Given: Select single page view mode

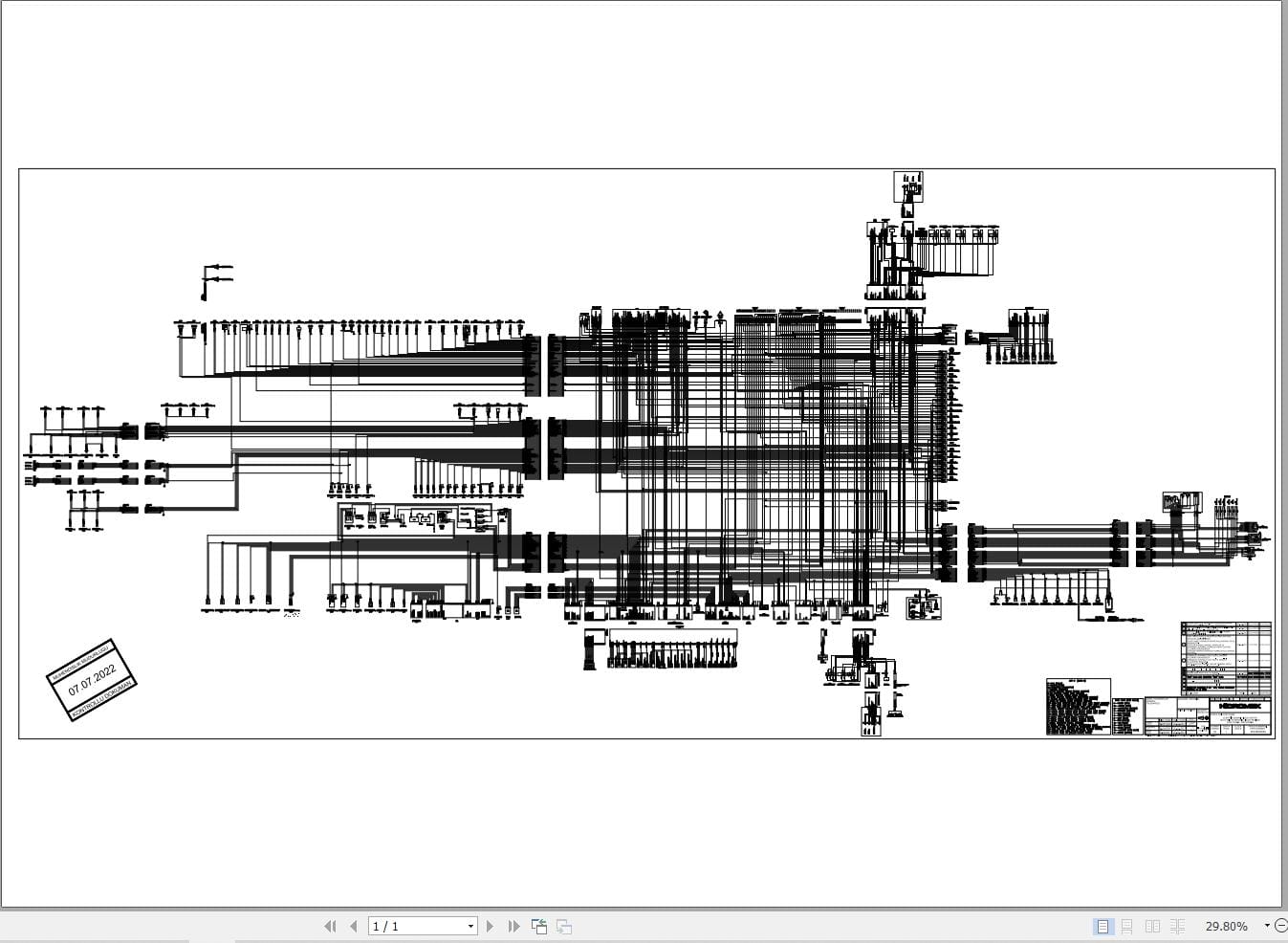Looking at the screenshot, I should pyautogui.click(x=1102, y=926).
